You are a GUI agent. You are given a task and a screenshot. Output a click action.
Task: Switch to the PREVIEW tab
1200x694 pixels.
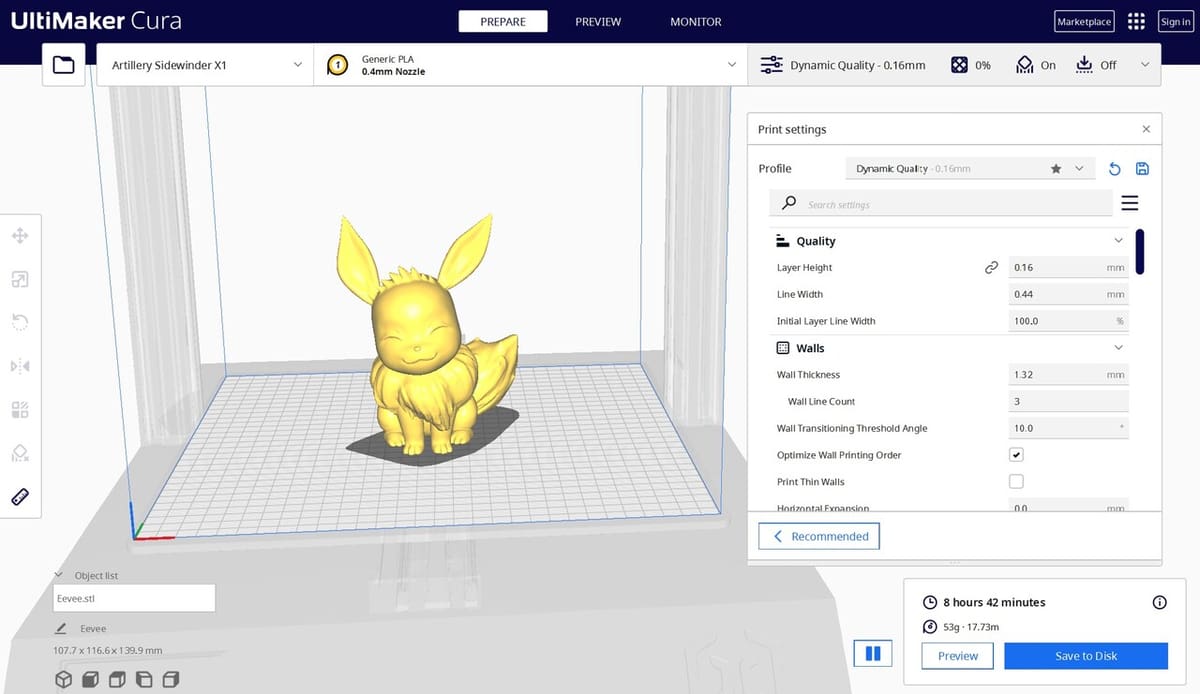click(x=598, y=21)
